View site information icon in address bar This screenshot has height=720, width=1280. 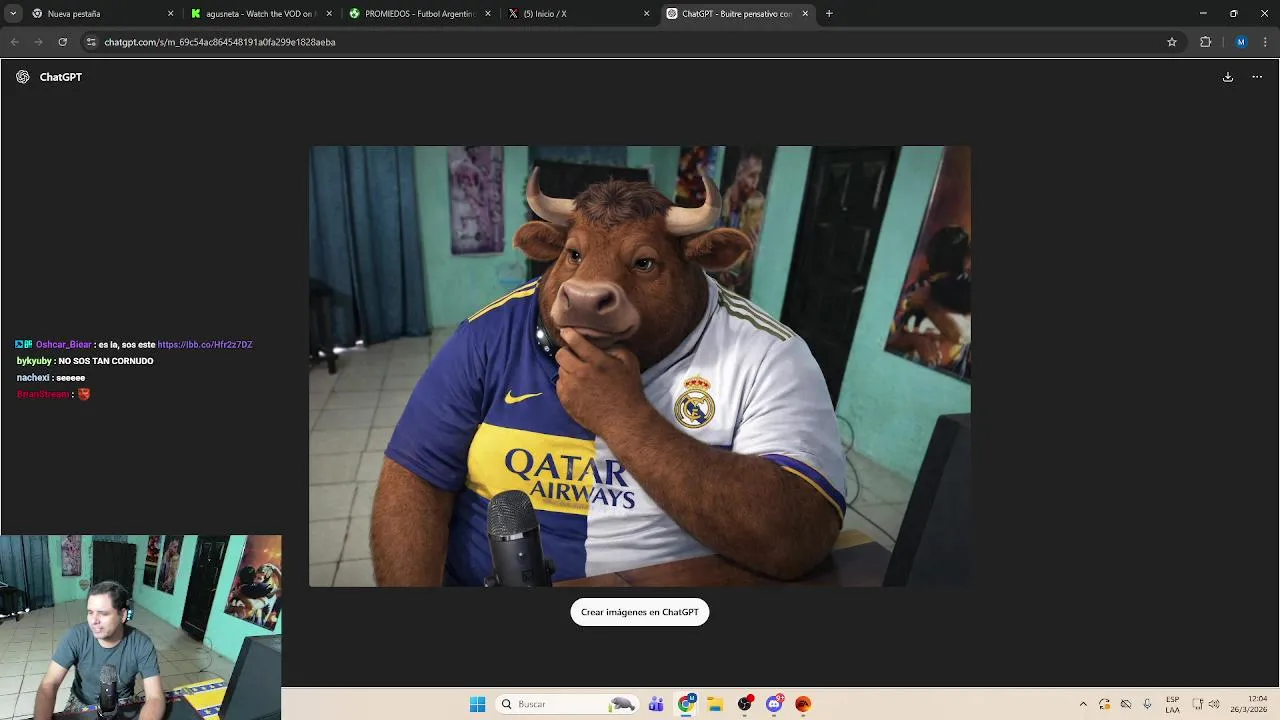tap(91, 42)
